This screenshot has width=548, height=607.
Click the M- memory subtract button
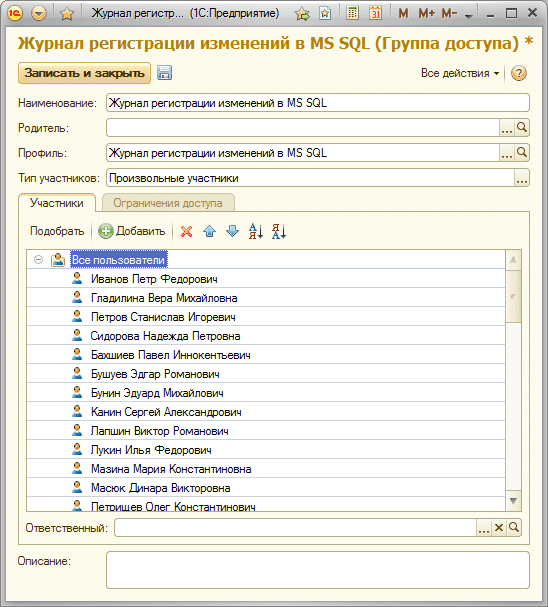pyautogui.click(x=449, y=14)
